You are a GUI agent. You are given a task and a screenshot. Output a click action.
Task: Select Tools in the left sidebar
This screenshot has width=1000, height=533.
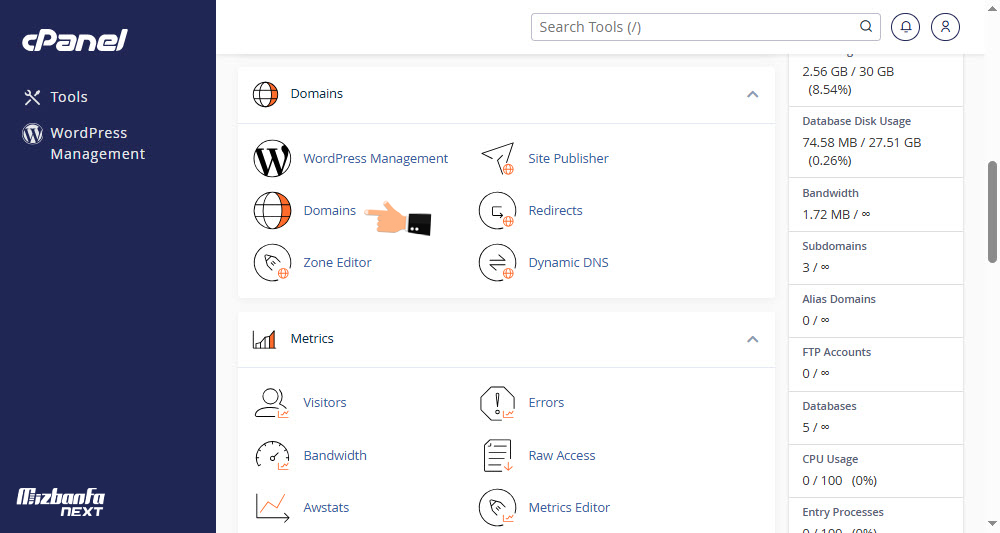coord(69,97)
